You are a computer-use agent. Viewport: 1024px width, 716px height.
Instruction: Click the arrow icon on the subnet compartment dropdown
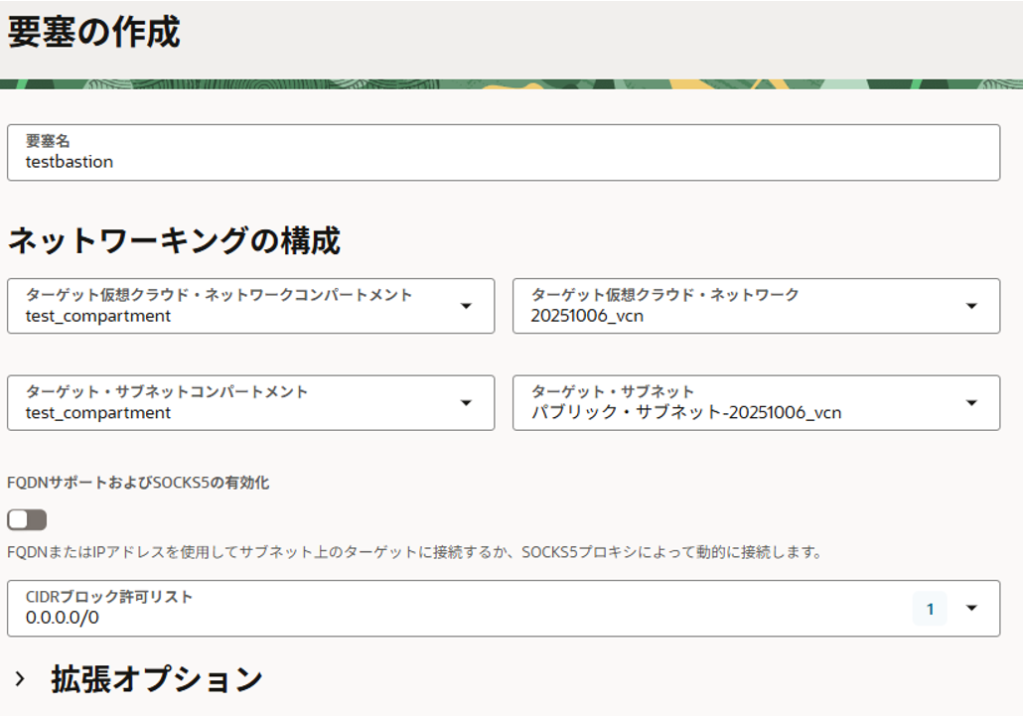[x=466, y=403]
